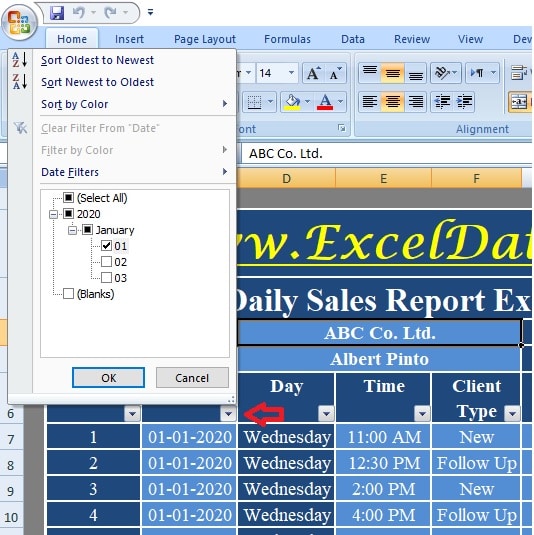Select row 7 header
The height and width of the screenshot is (535, 534).
tap(11, 439)
